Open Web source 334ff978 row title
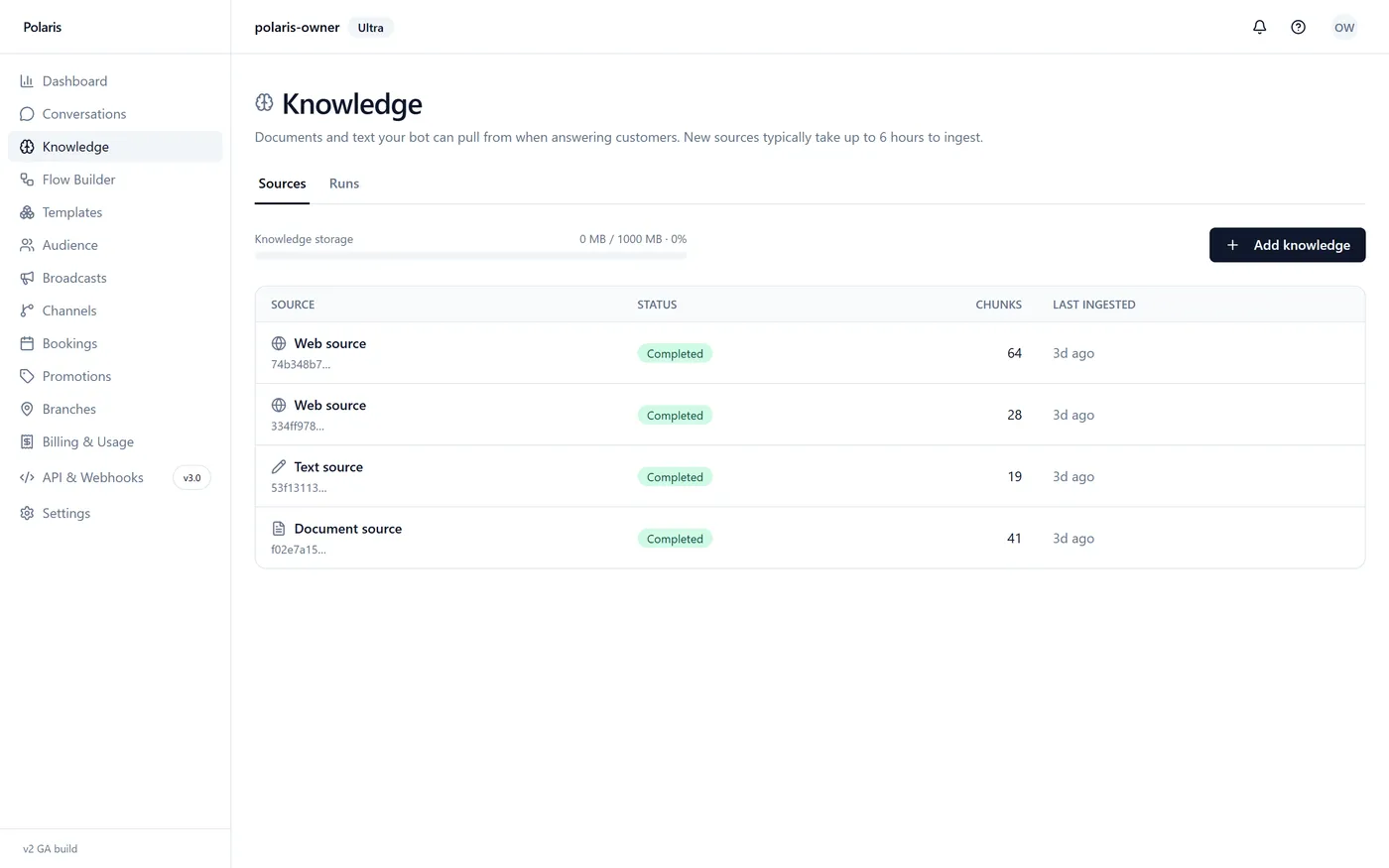This screenshot has width=1389, height=868. tap(330, 405)
